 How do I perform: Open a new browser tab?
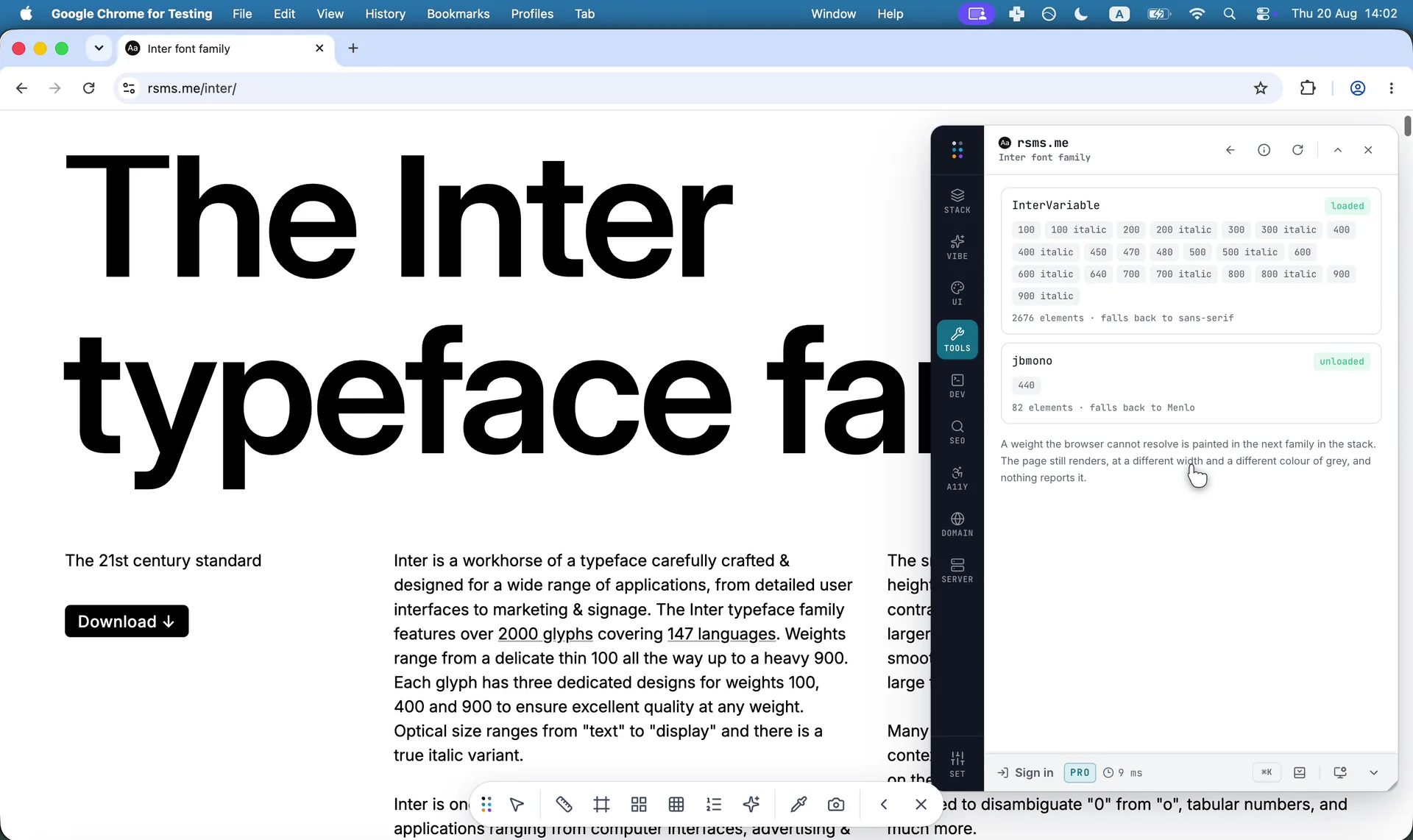pos(353,48)
